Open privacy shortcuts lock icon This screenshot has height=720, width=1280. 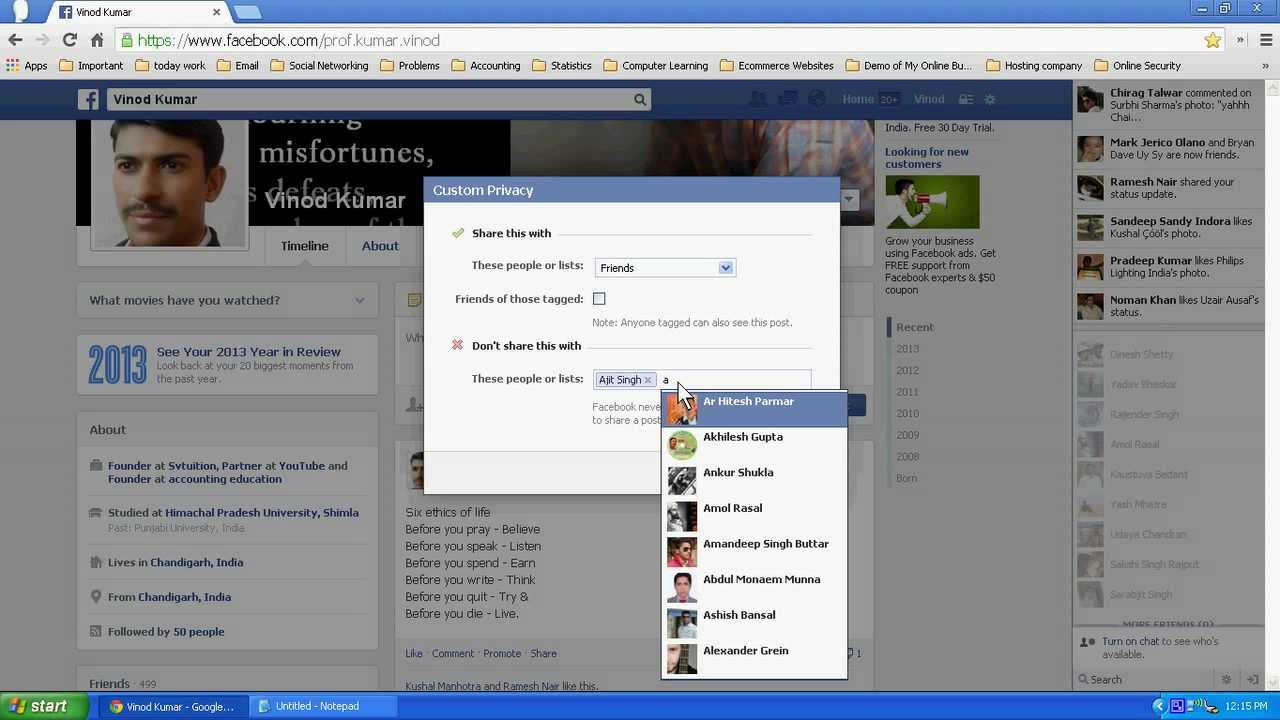pyautogui.click(x=965, y=99)
